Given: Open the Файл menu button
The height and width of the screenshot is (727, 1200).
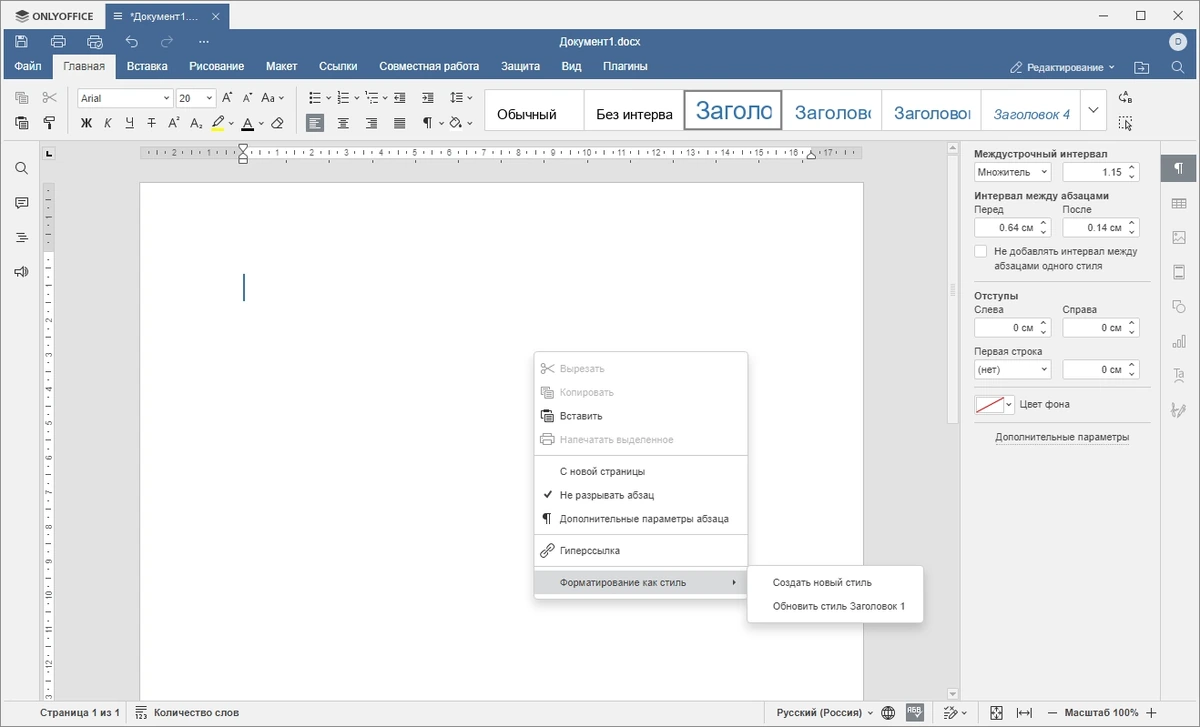Looking at the screenshot, I should click(x=28, y=67).
